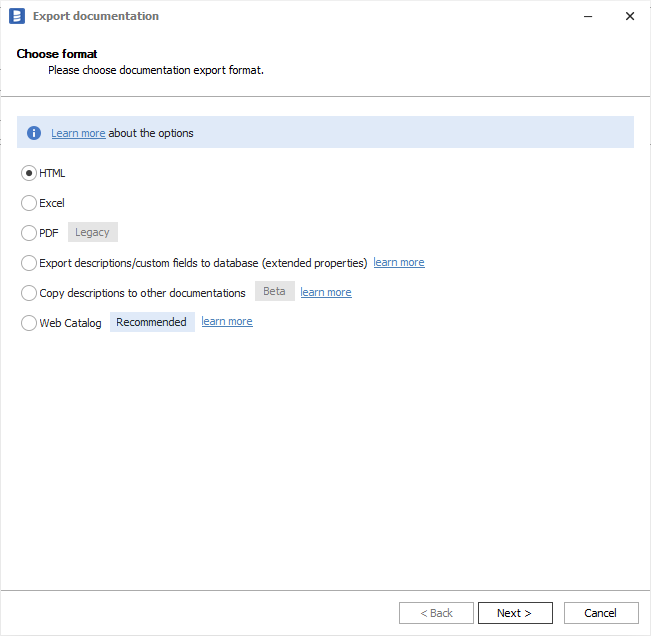Click the blue info icon in the banner
Image resolution: width=651 pixels, height=636 pixels.
[34, 133]
